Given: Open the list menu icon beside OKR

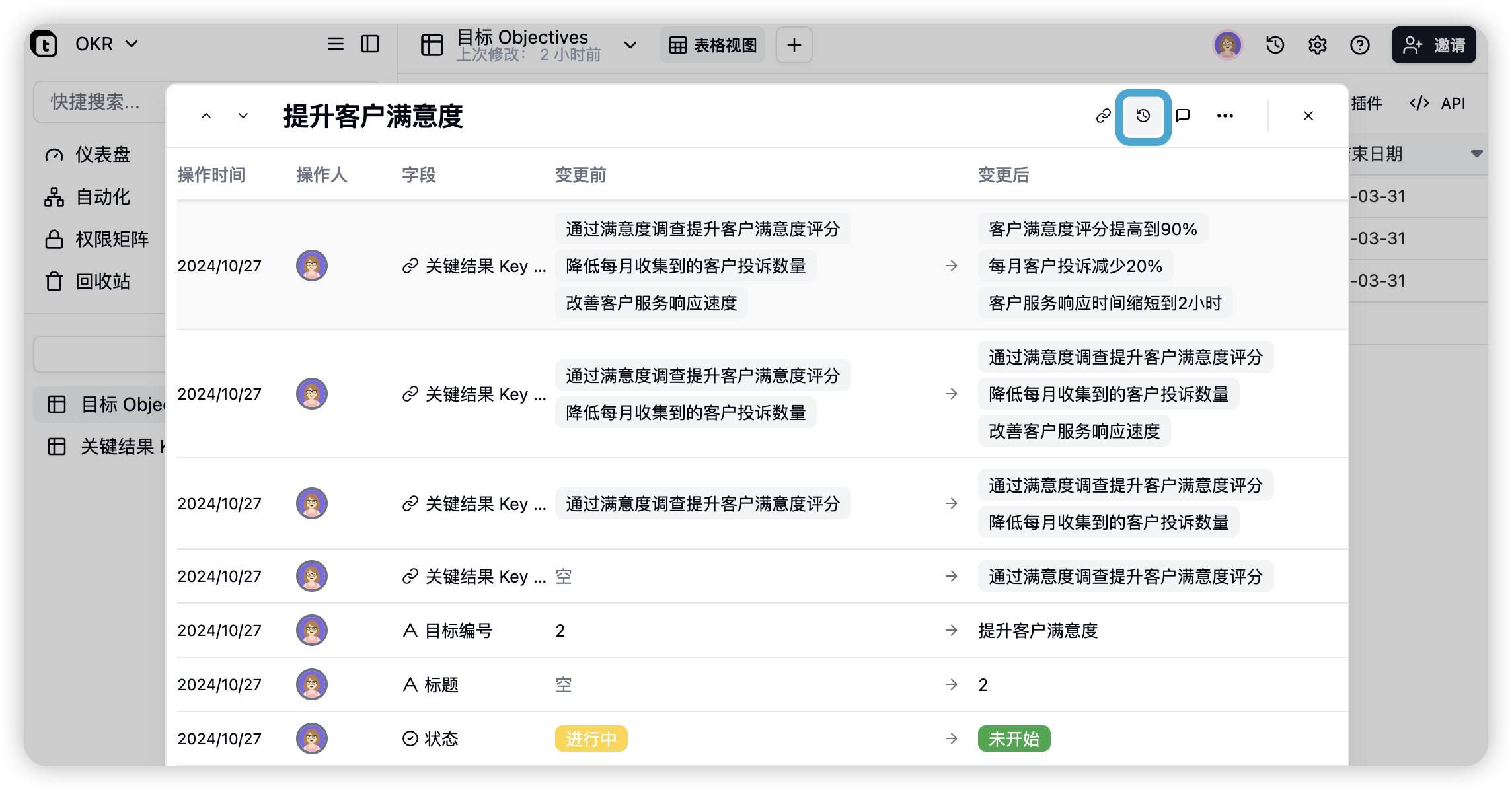Looking at the screenshot, I should point(336,44).
